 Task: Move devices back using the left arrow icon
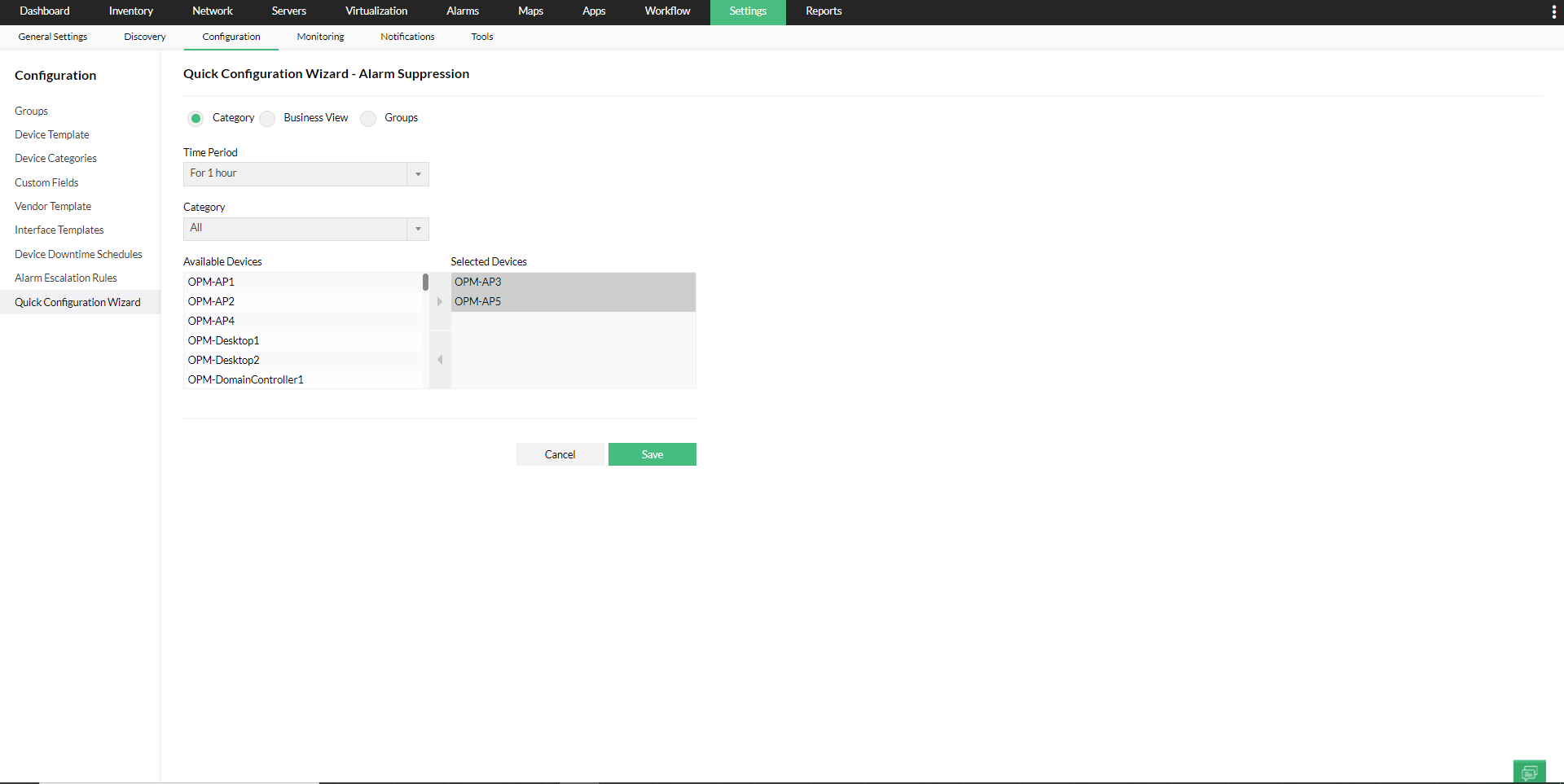(x=439, y=359)
